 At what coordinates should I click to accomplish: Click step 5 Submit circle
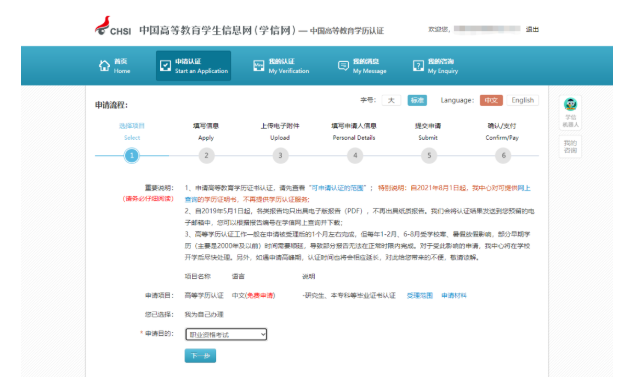coord(429,156)
